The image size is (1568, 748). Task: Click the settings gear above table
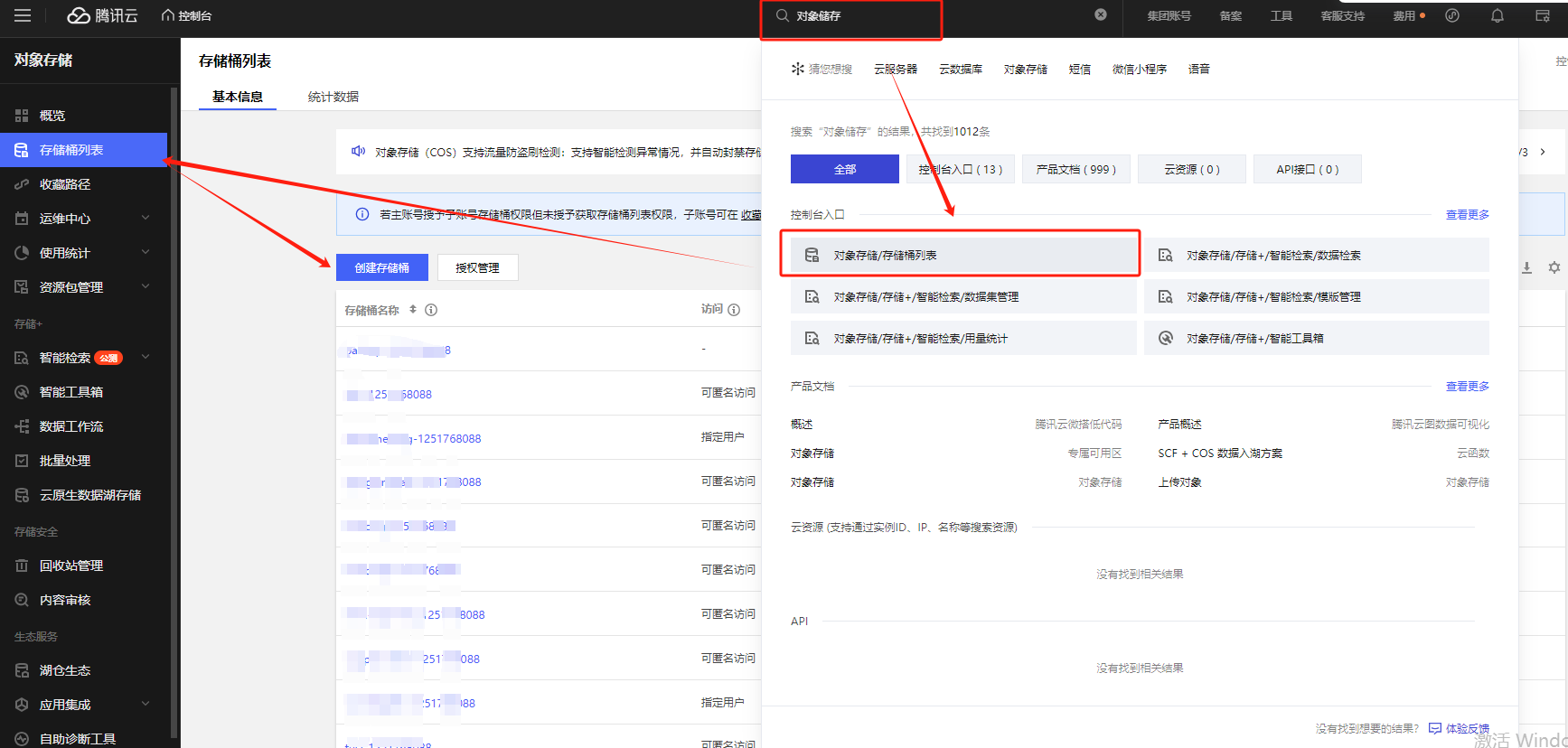click(1554, 267)
